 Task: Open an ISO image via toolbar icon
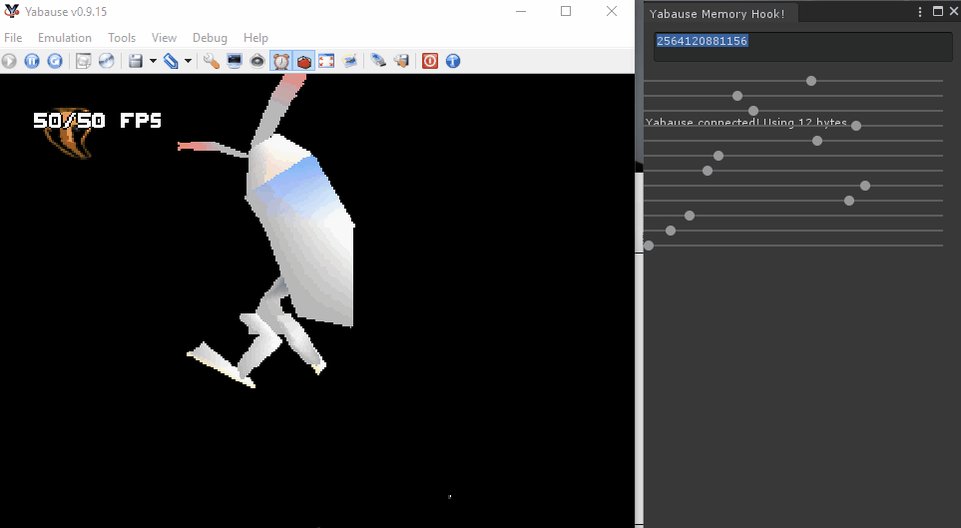click(83, 61)
